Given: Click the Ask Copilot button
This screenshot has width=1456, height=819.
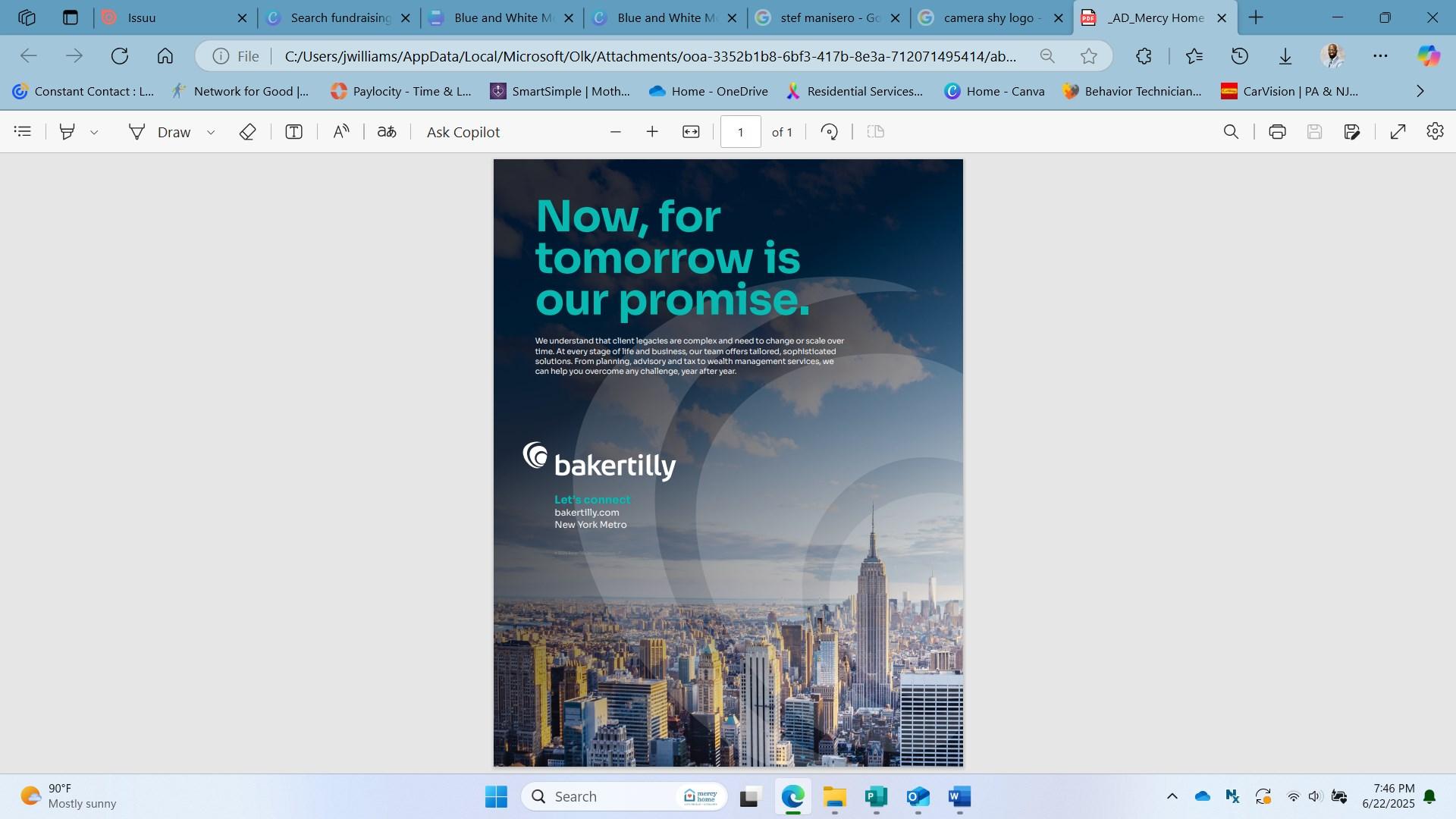Looking at the screenshot, I should click(463, 132).
